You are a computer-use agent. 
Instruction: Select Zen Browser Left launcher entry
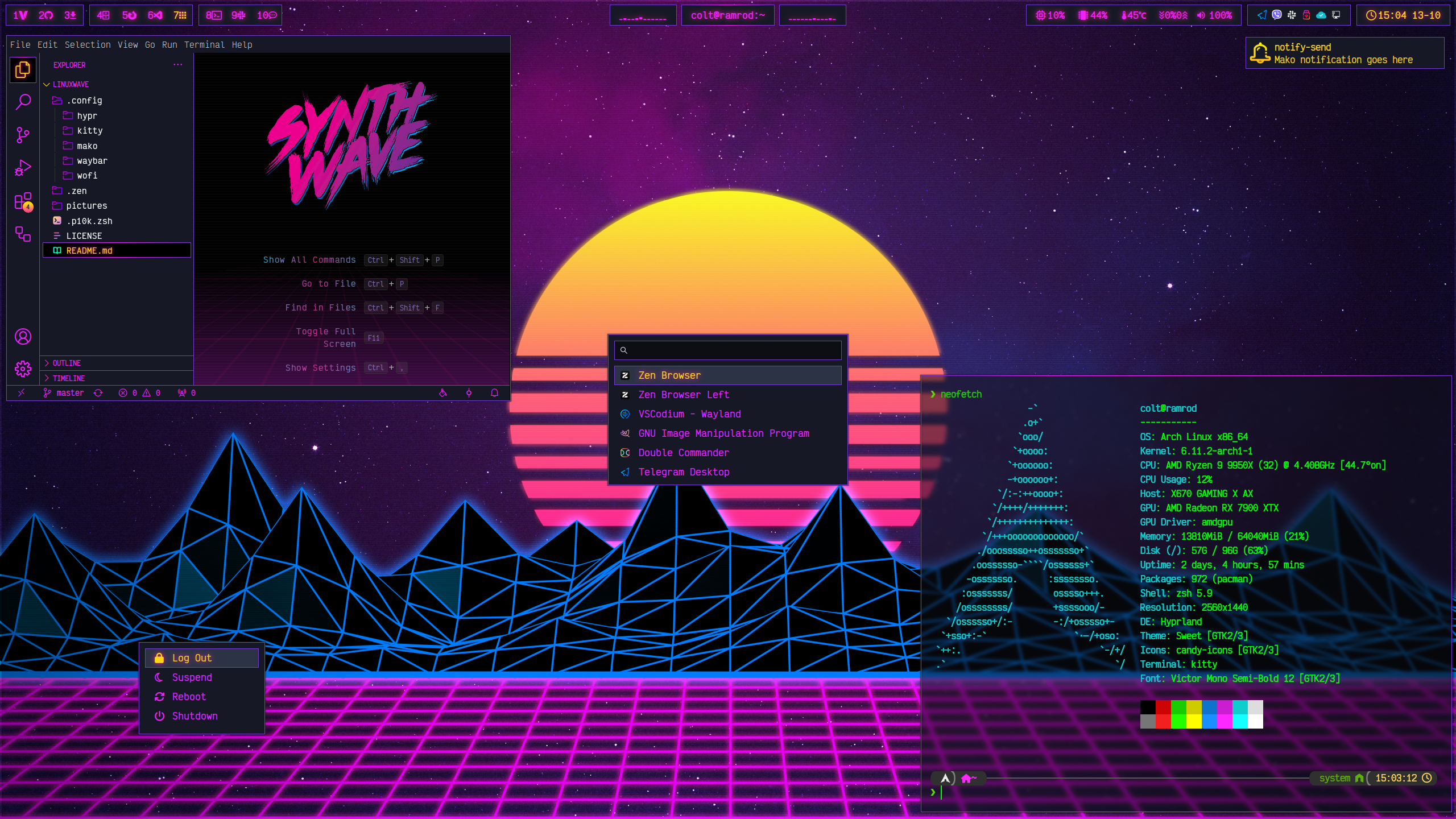[x=684, y=395]
